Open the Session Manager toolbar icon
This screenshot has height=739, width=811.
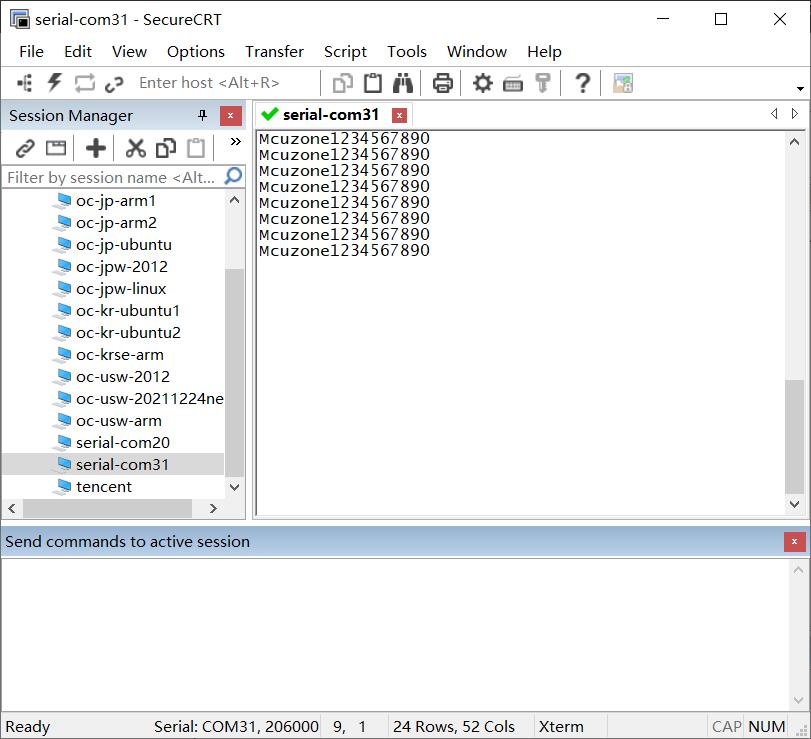coord(24,83)
